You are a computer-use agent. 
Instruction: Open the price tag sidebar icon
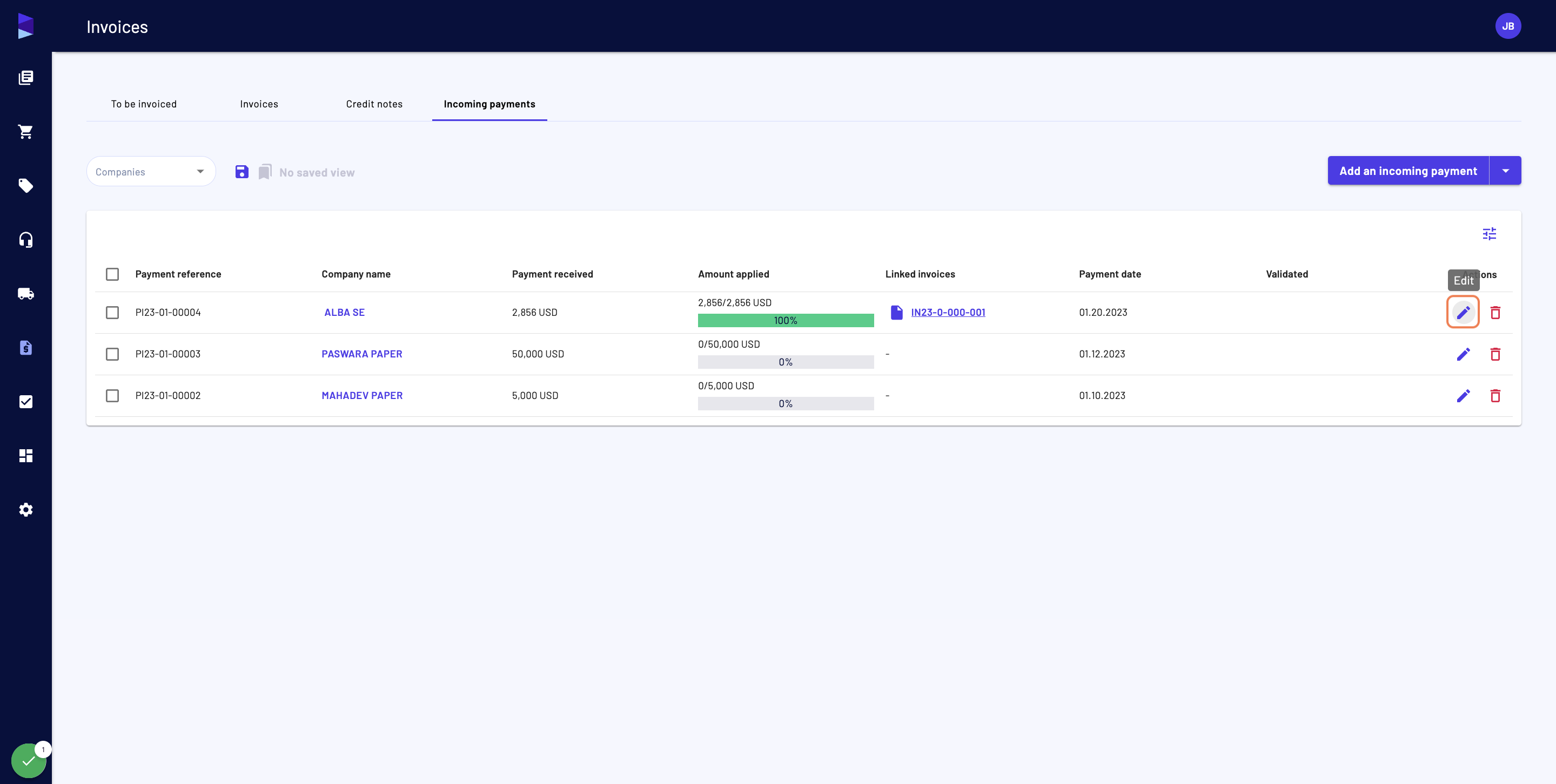coord(26,185)
